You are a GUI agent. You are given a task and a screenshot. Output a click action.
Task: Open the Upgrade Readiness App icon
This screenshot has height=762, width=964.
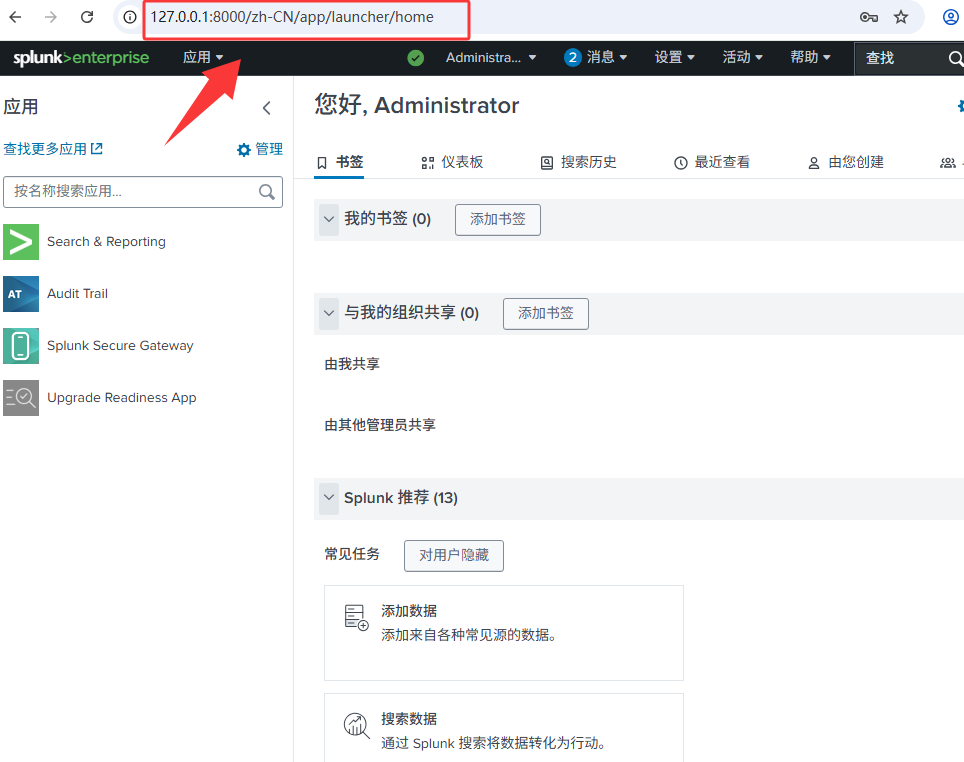(21, 398)
